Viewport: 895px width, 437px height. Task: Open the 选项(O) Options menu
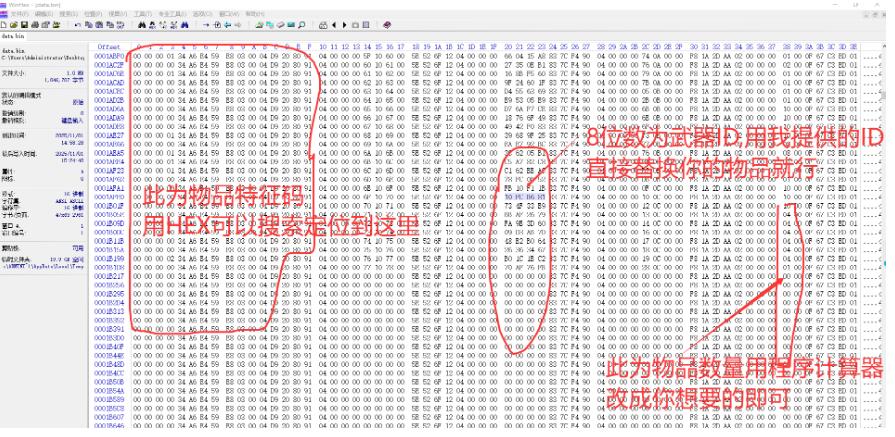(x=203, y=13)
